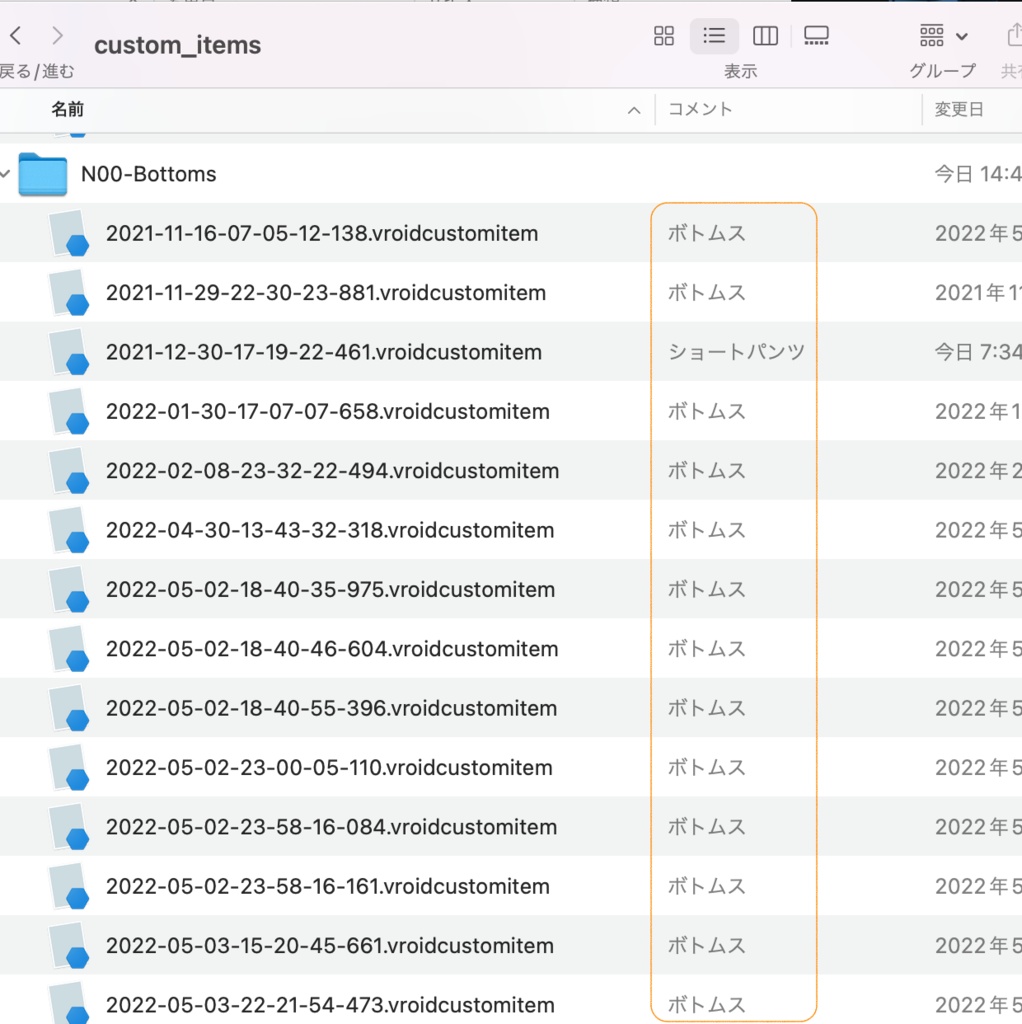The width and height of the screenshot is (1022, 1024).
Task: Sort files by the コメント column
Action: click(x=698, y=110)
